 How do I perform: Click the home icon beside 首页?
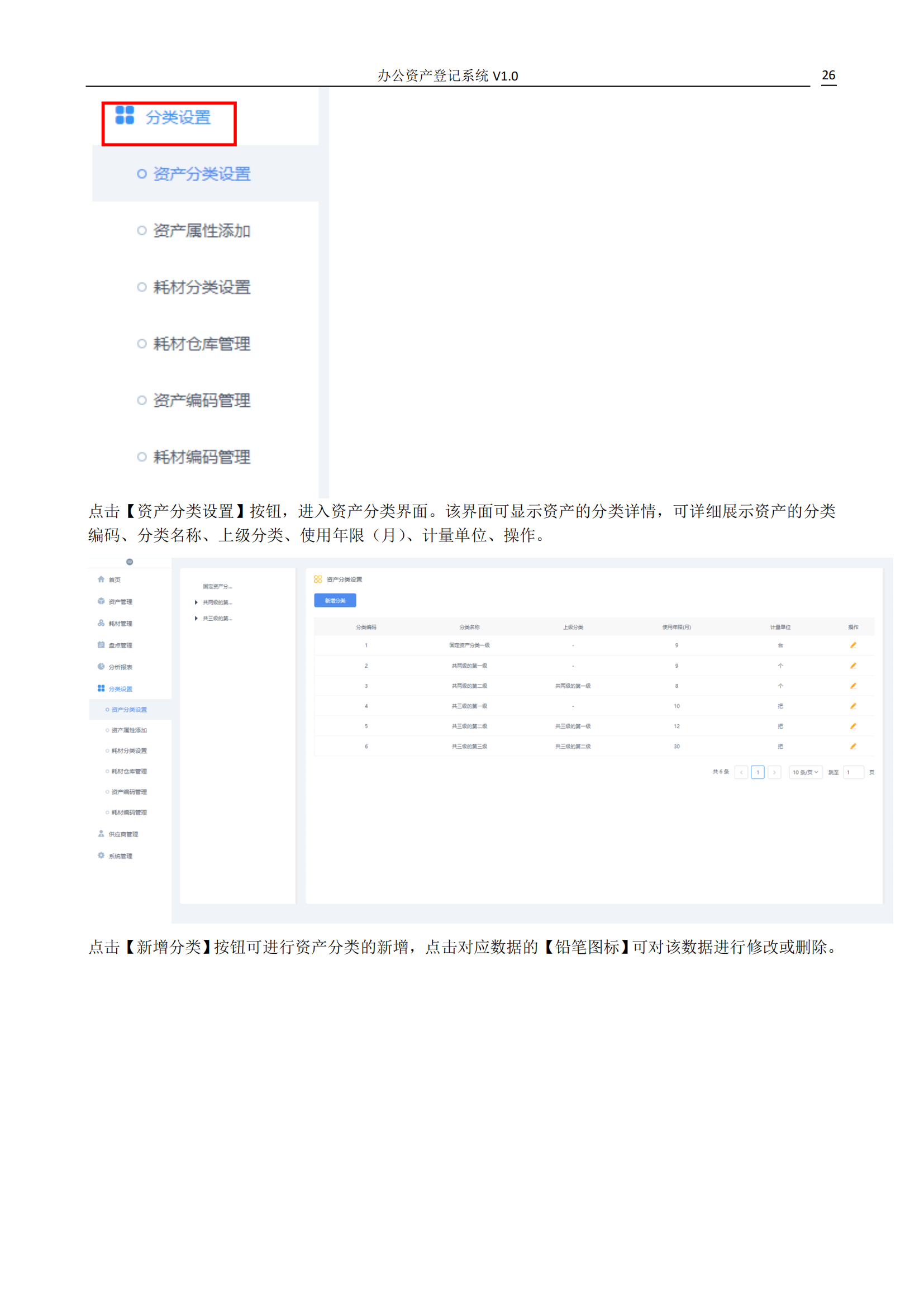click(101, 579)
